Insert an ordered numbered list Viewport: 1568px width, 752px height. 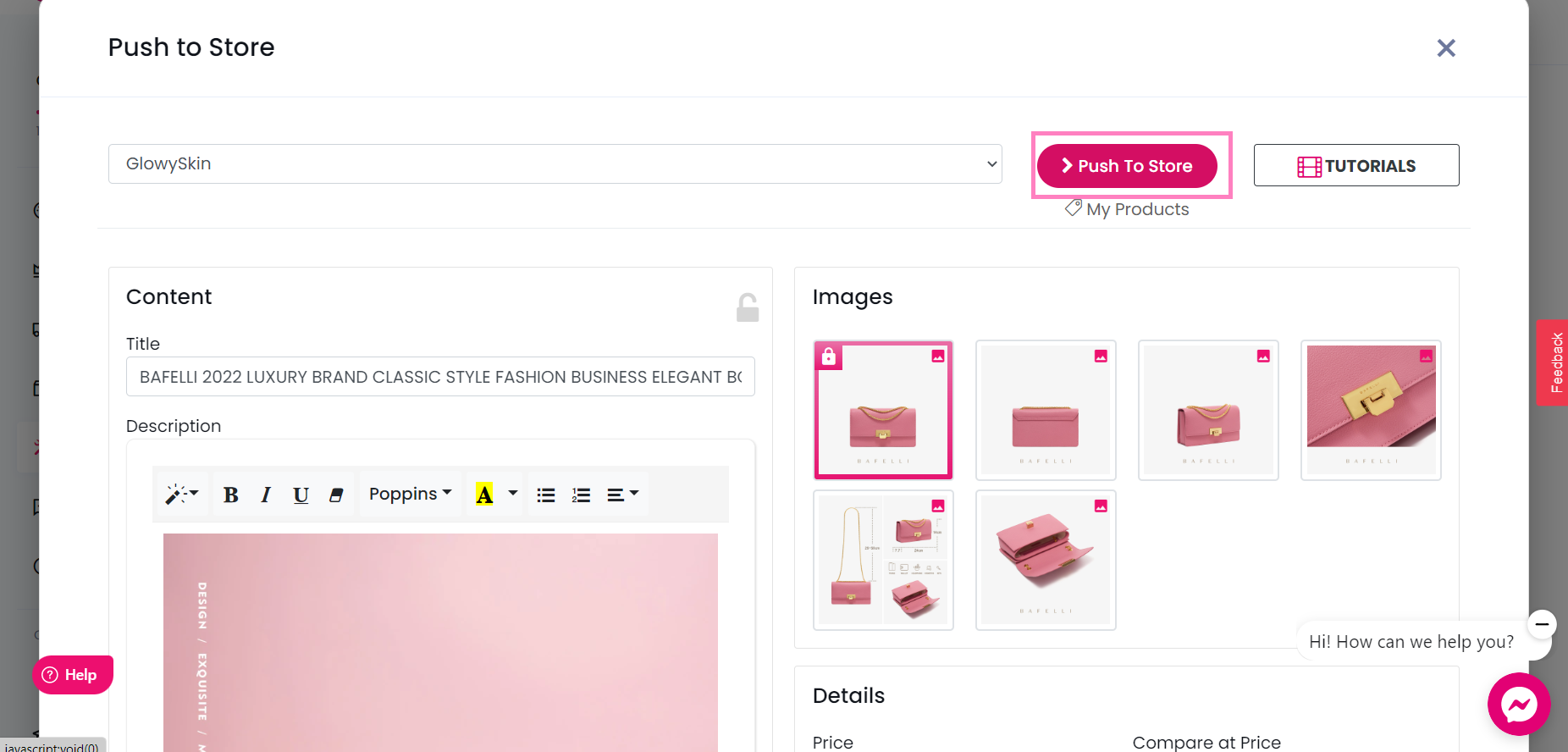[581, 495]
